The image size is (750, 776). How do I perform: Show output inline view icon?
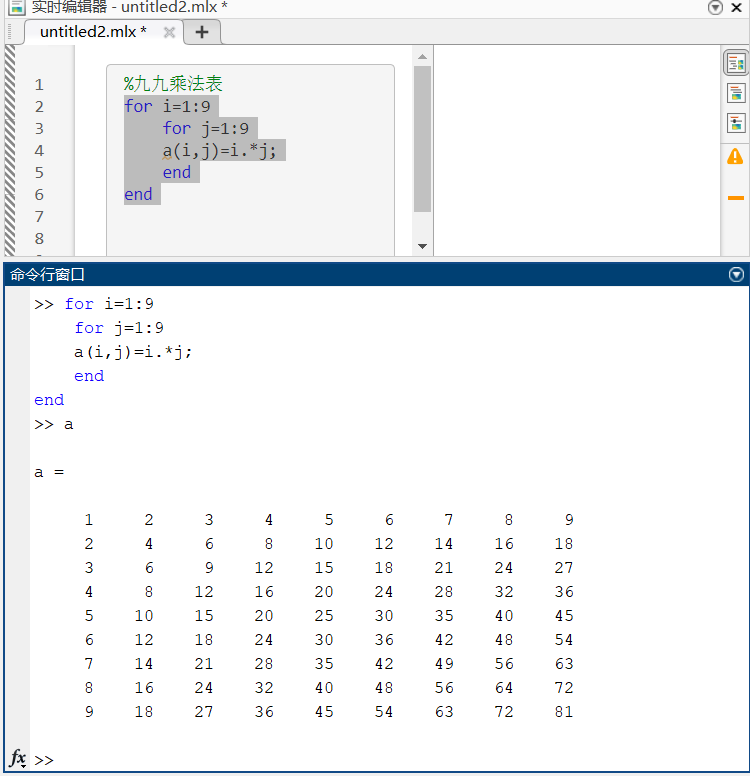tap(736, 93)
